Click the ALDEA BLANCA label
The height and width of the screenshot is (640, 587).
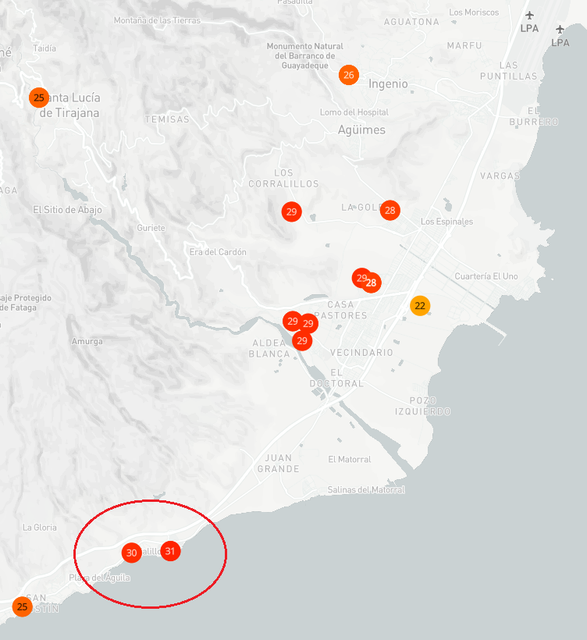[269, 348]
